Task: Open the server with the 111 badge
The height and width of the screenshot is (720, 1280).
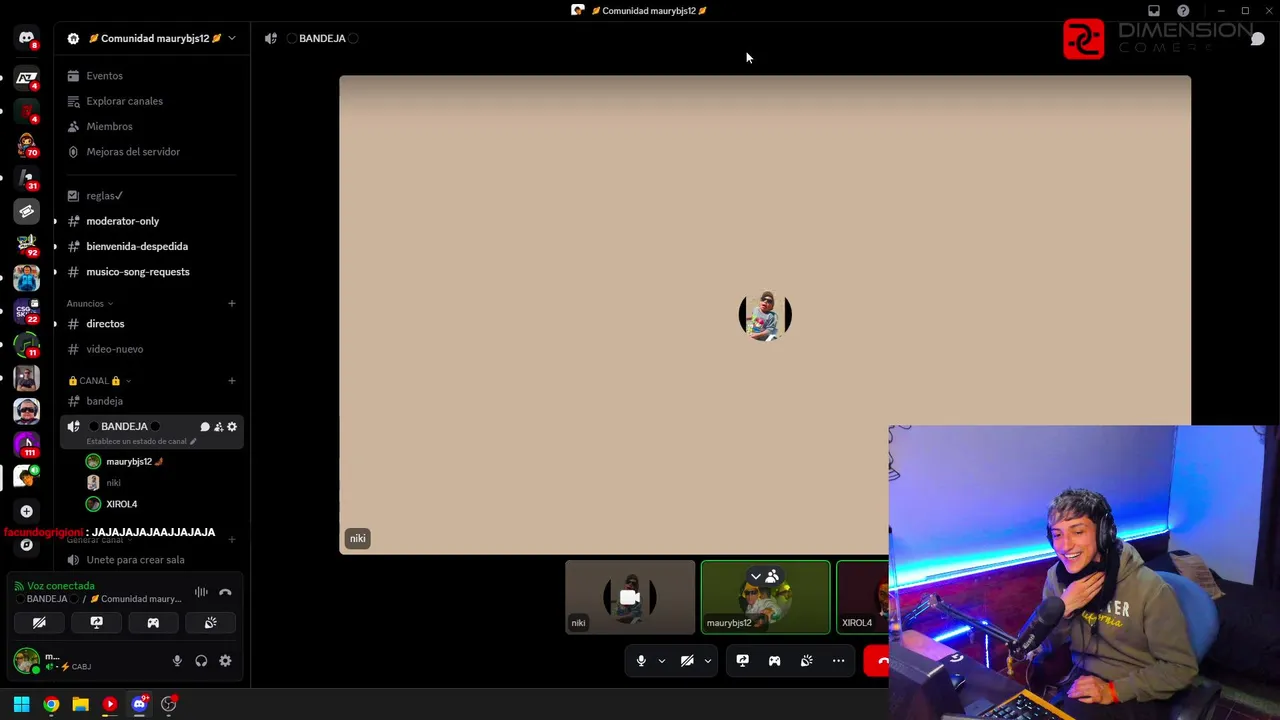Action: tap(27, 444)
